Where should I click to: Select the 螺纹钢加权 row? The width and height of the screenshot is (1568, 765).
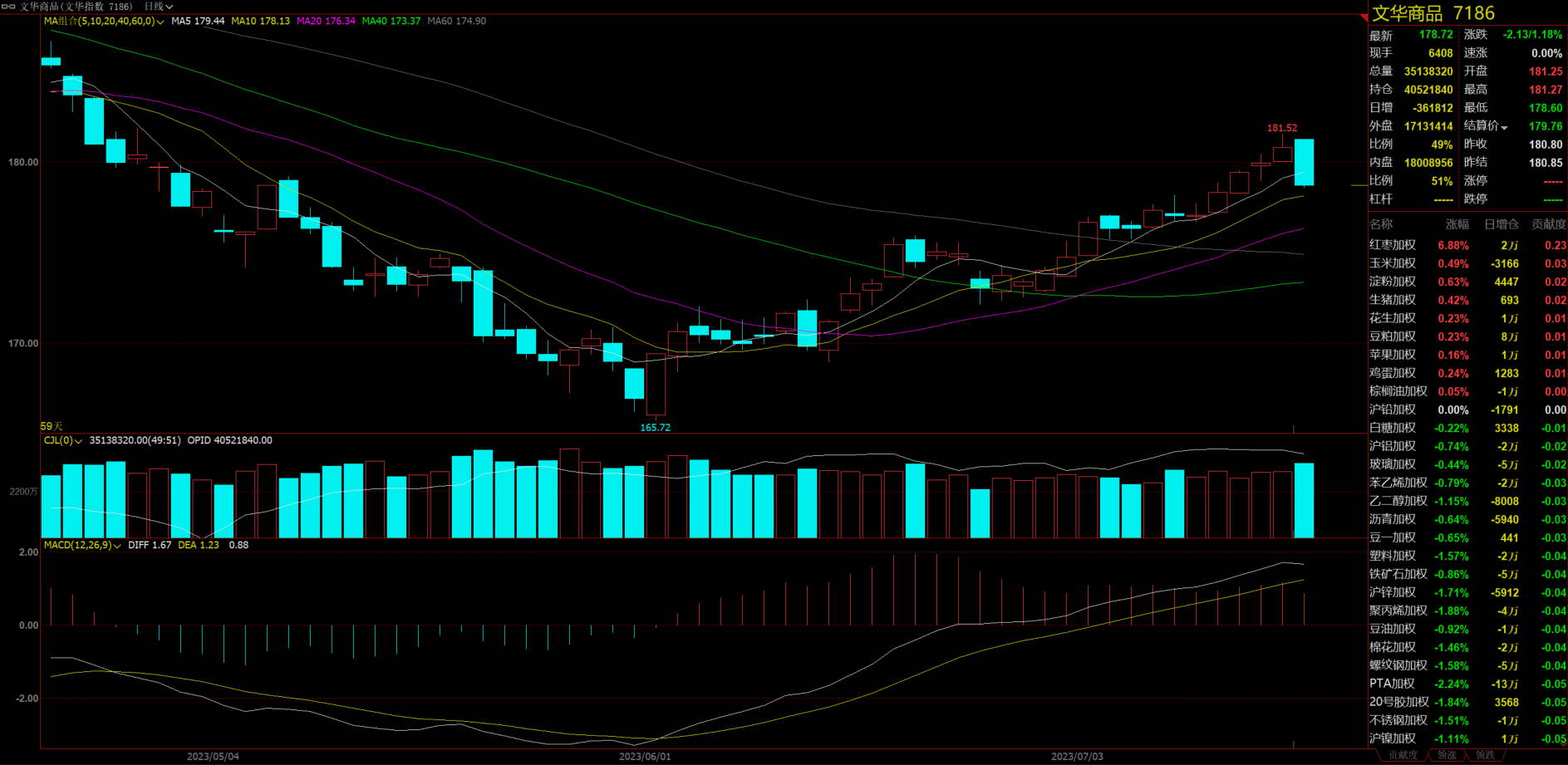coord(1467,666)
